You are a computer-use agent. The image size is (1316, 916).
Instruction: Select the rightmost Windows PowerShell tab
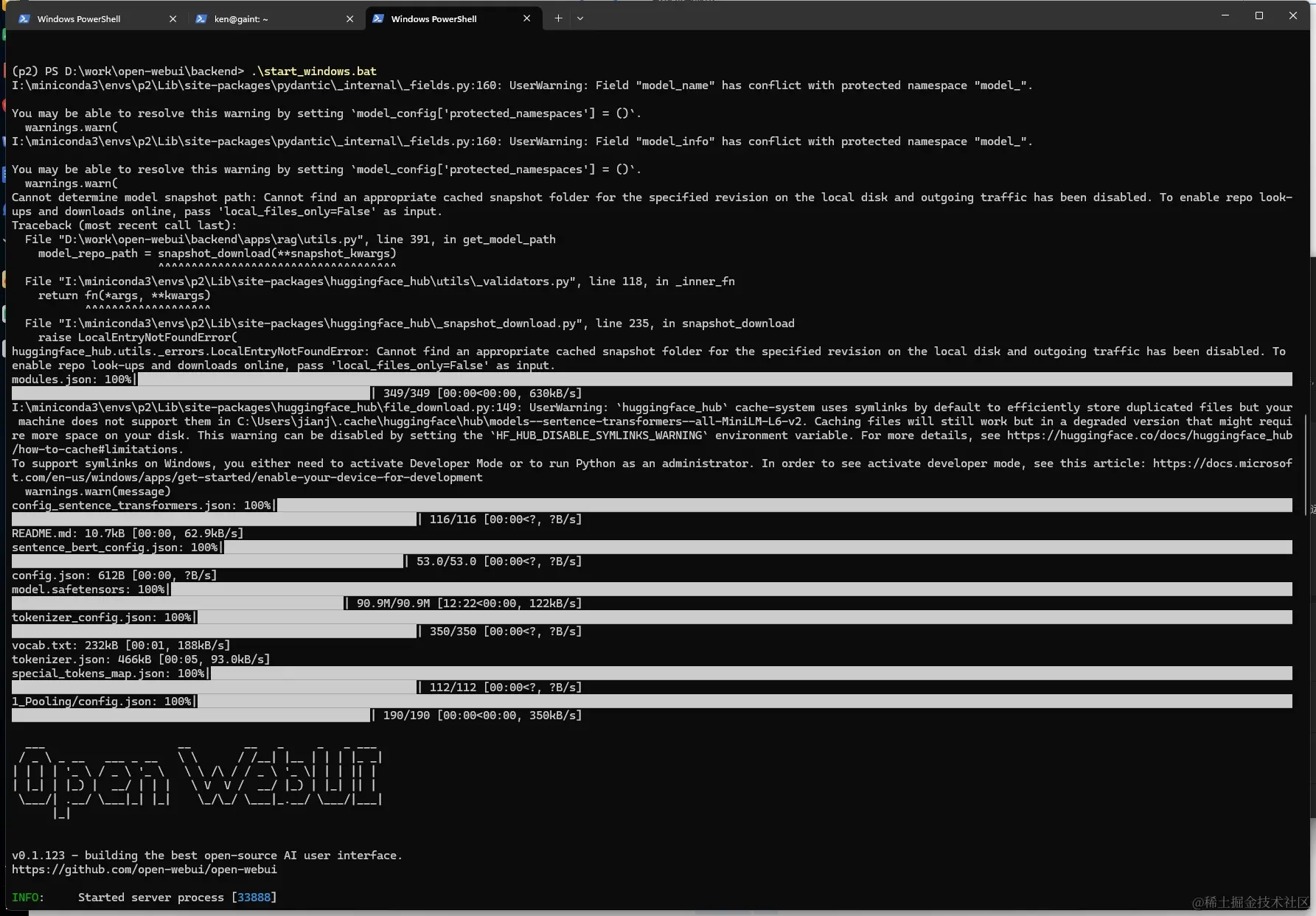435,18
